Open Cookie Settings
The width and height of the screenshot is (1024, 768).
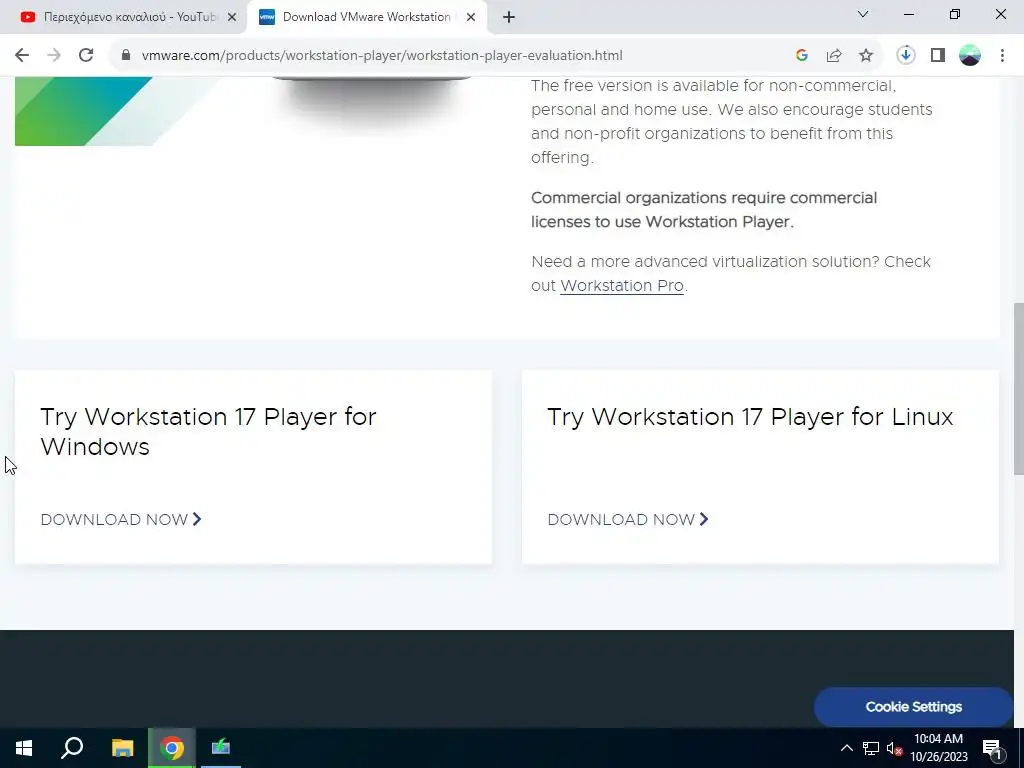click(x=913, y=707)
